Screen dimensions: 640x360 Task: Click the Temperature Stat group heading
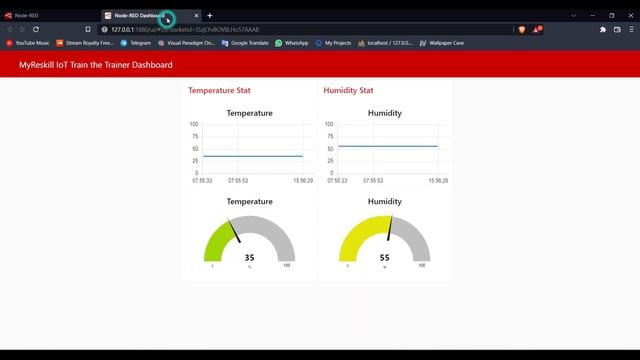pyautogui.click(x=219, y=91)
